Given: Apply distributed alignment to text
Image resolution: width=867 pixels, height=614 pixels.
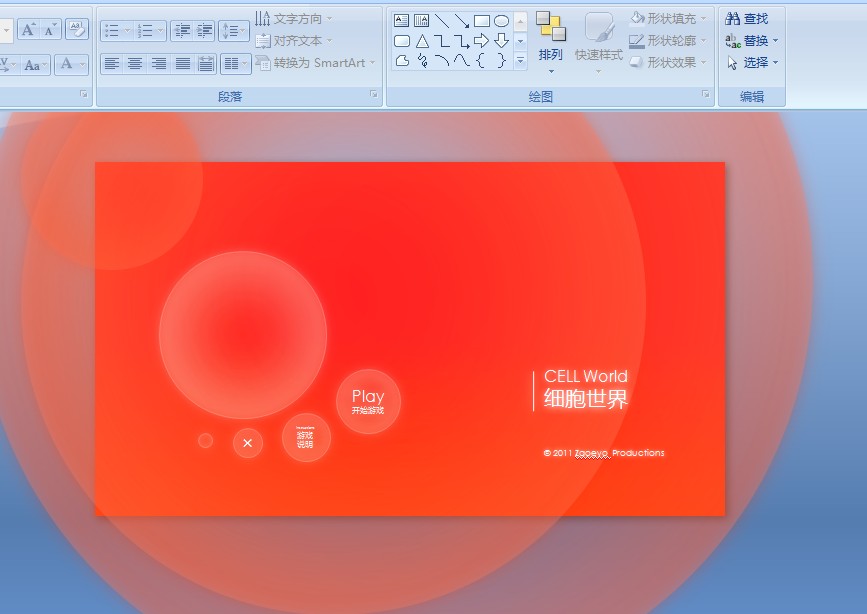Looking at the screenshot, I should tap(206, 64).
